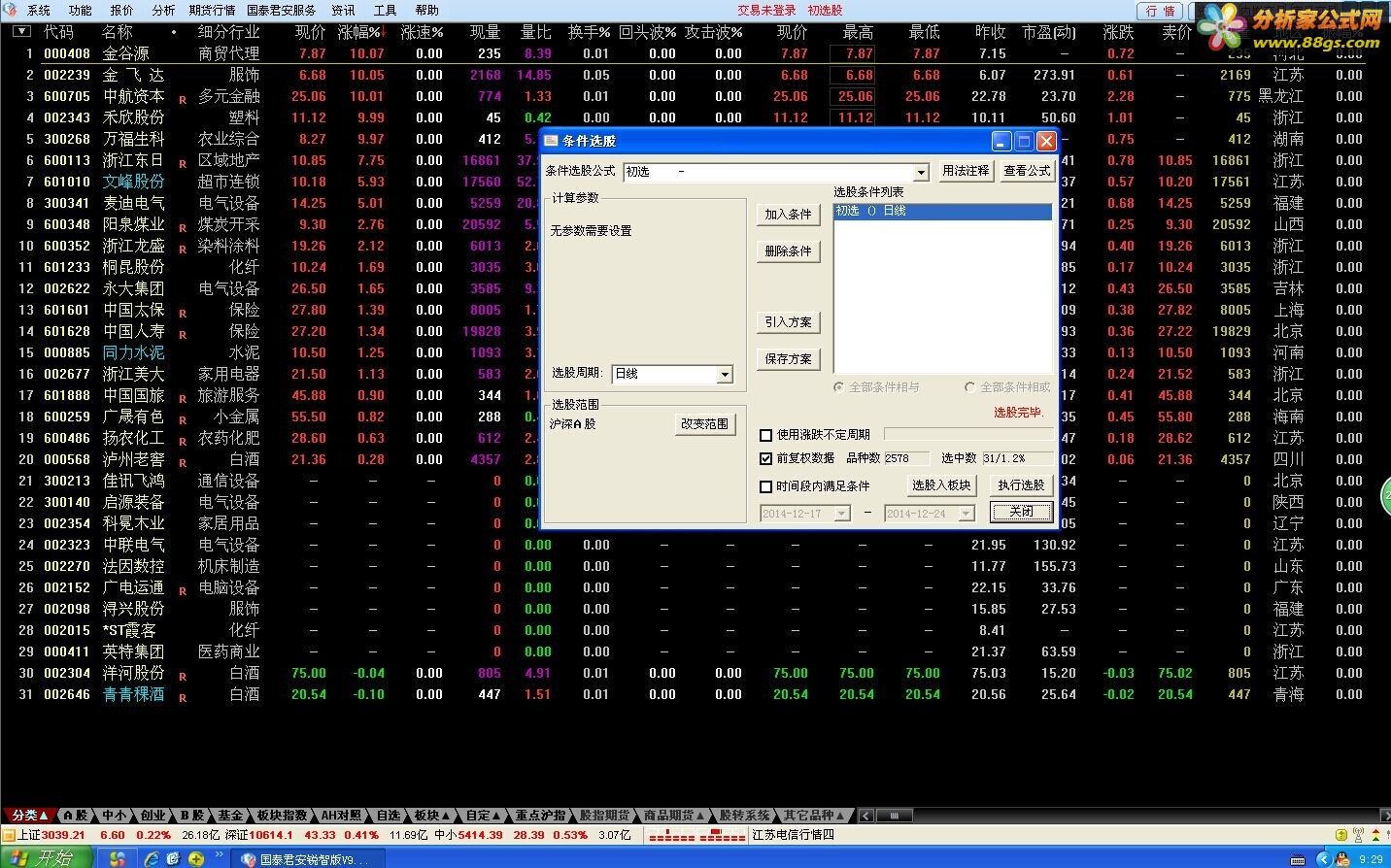Open the 工具 menu

coord(385,10)
